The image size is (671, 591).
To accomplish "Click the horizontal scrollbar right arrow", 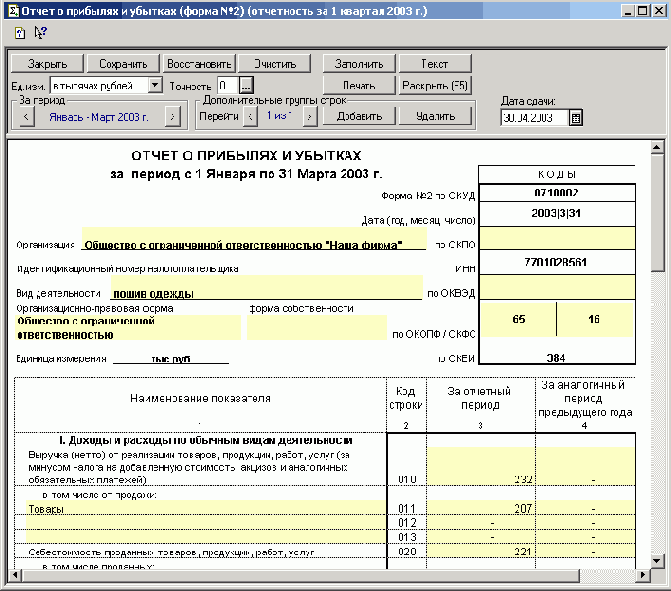I will [642, 575].
